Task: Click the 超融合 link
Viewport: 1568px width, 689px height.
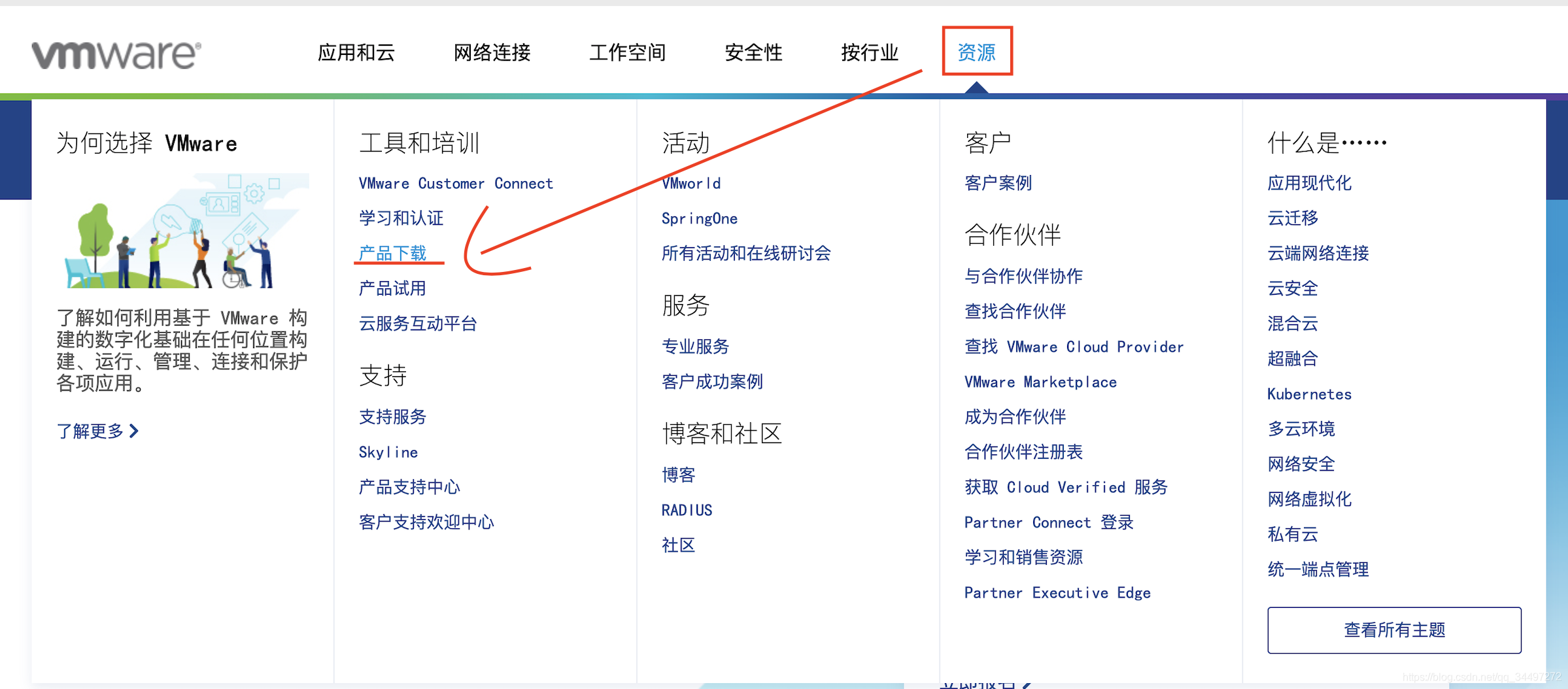Action: (1293, 359)
